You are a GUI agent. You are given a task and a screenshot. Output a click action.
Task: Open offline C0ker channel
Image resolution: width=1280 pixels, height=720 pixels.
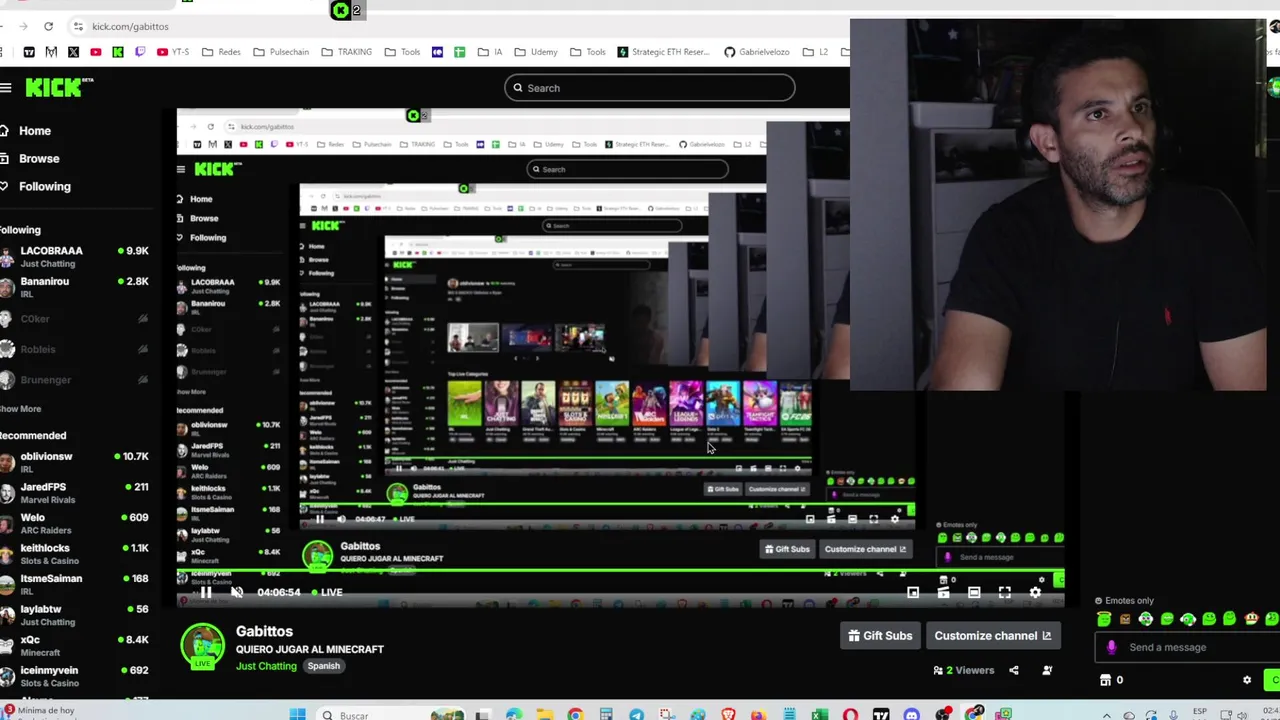click(x=75, y=319)
